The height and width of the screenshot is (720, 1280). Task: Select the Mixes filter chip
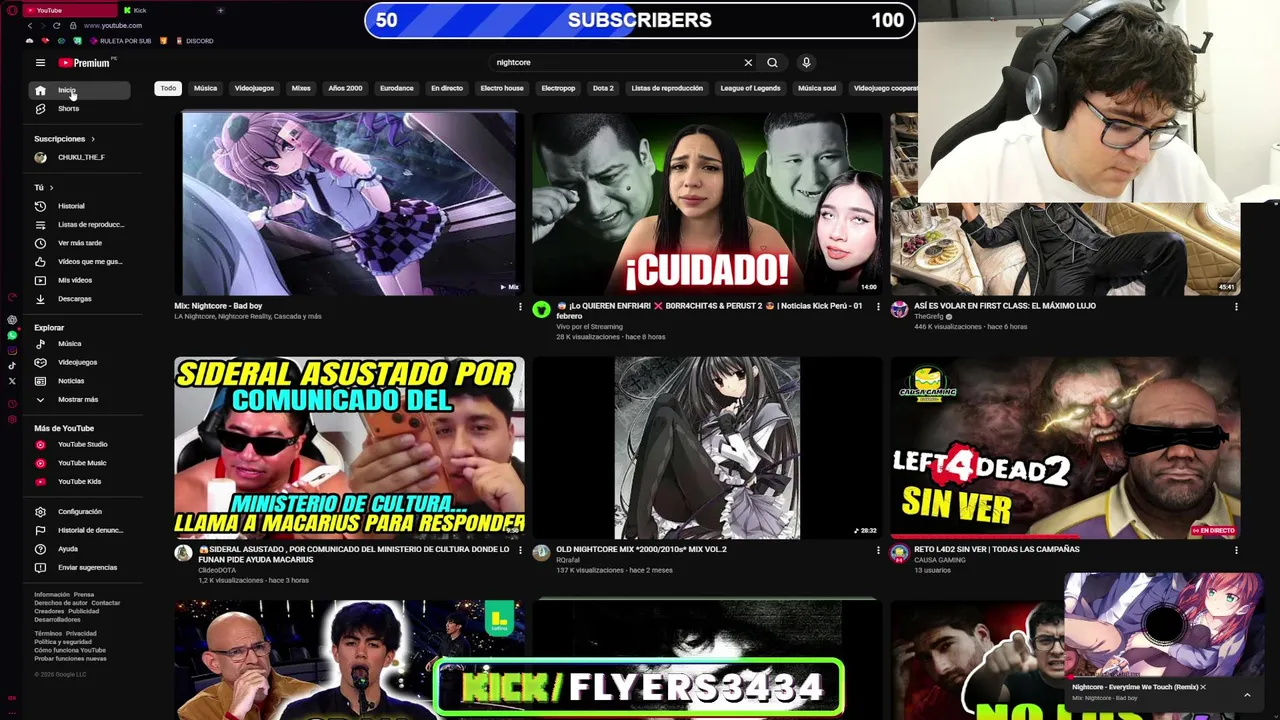[301, 88]
